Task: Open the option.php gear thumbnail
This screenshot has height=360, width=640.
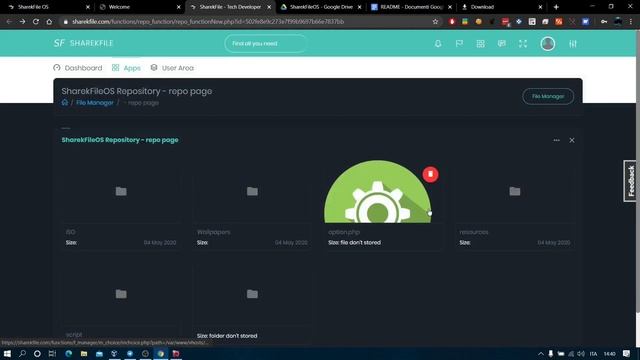Action: (x=378, y=192)
